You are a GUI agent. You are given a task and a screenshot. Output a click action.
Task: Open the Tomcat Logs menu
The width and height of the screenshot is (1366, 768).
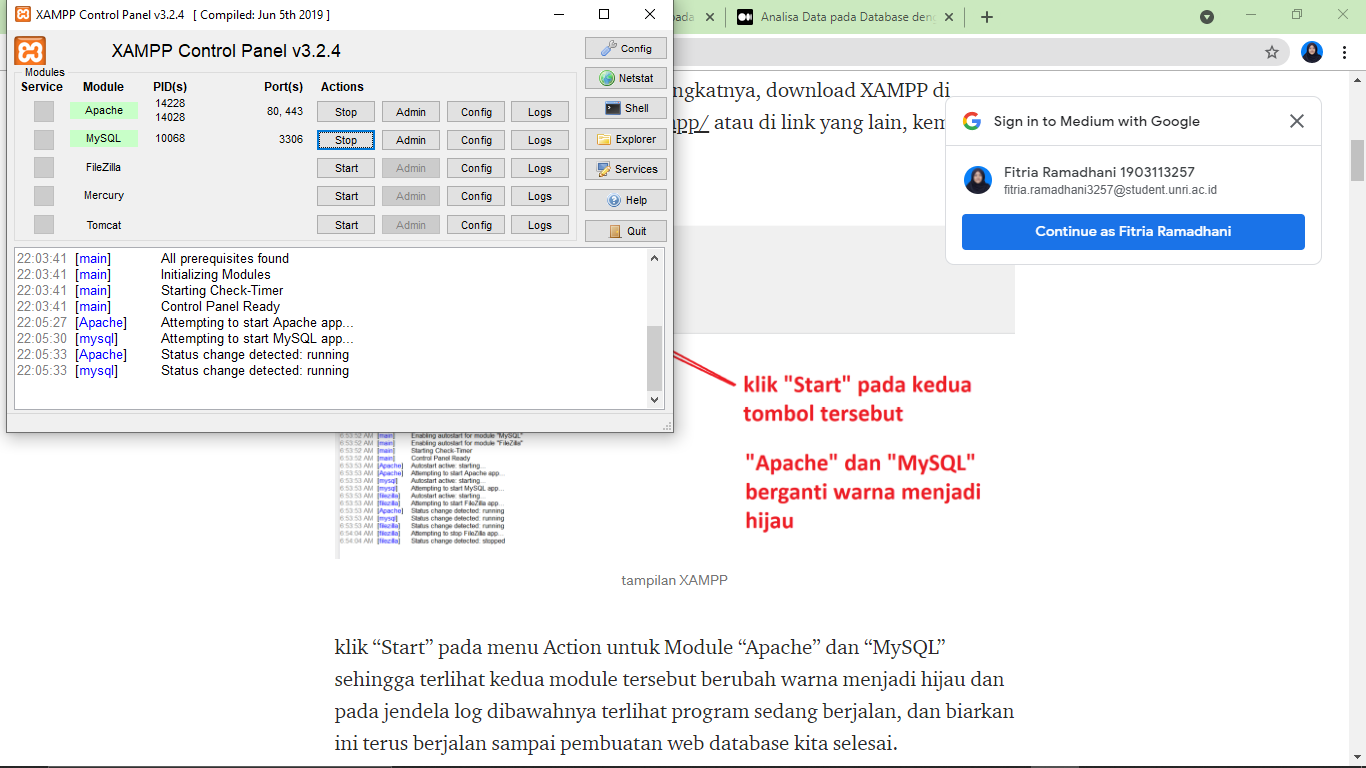(x=540, y=225)
